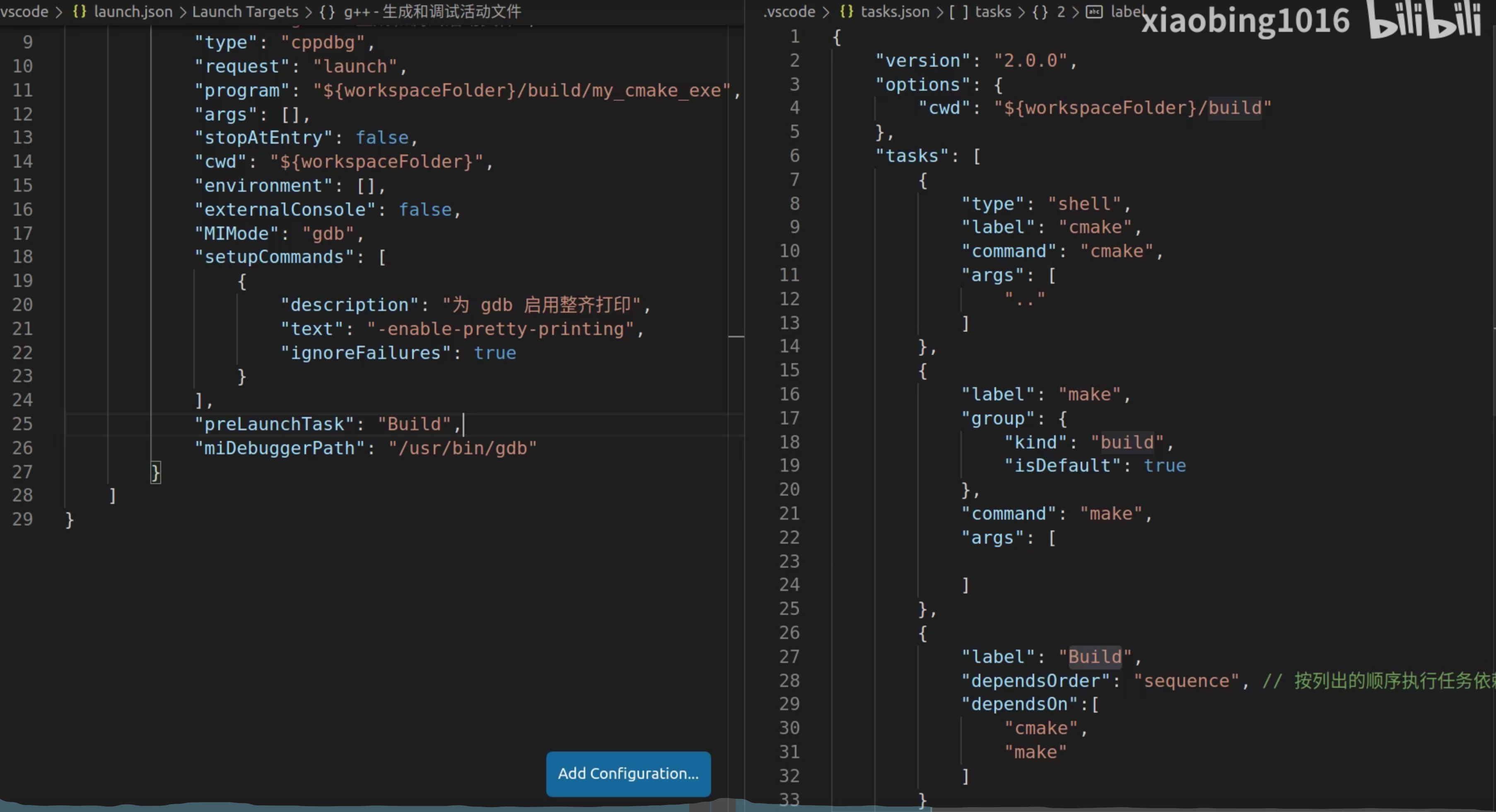Viewport: 1496px width, 812px height.
Task: Click the program path ending in my_cmake_exe
Action: coord(522,91)
